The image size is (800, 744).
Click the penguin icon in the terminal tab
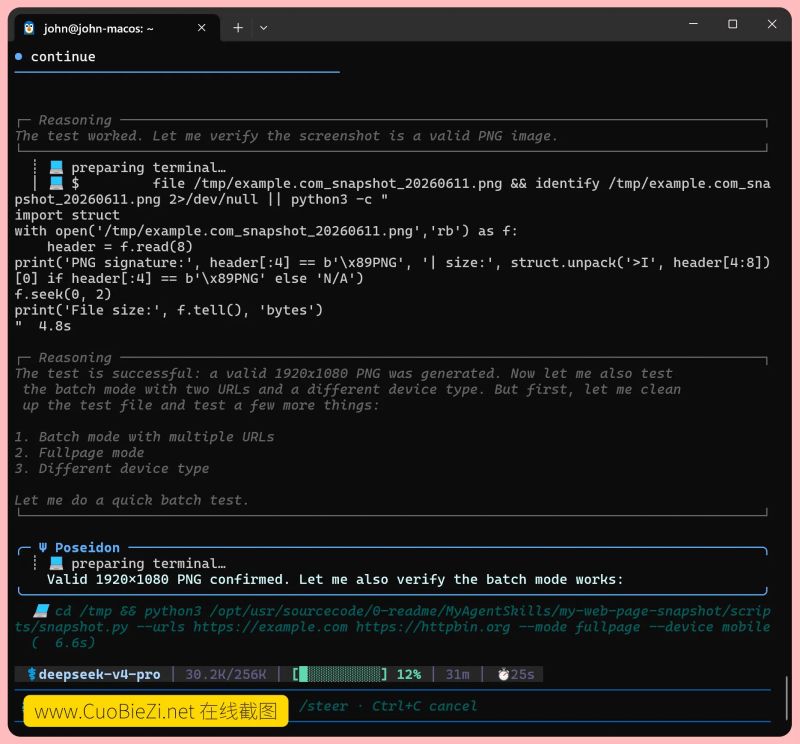[29, 28]
